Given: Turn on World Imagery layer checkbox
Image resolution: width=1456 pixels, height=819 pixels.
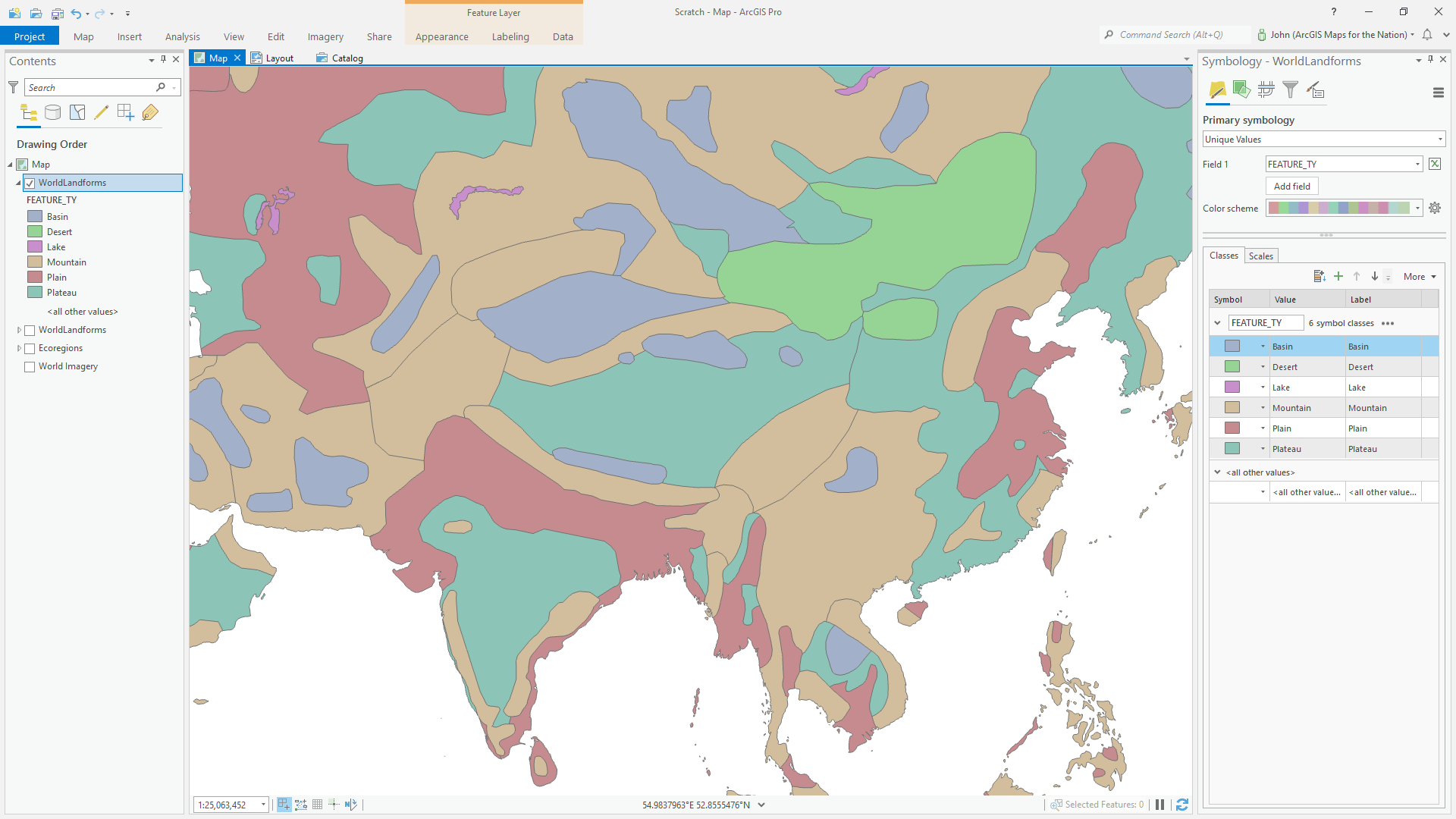Looking at the screenshot, I should click(x=30, y=367).
